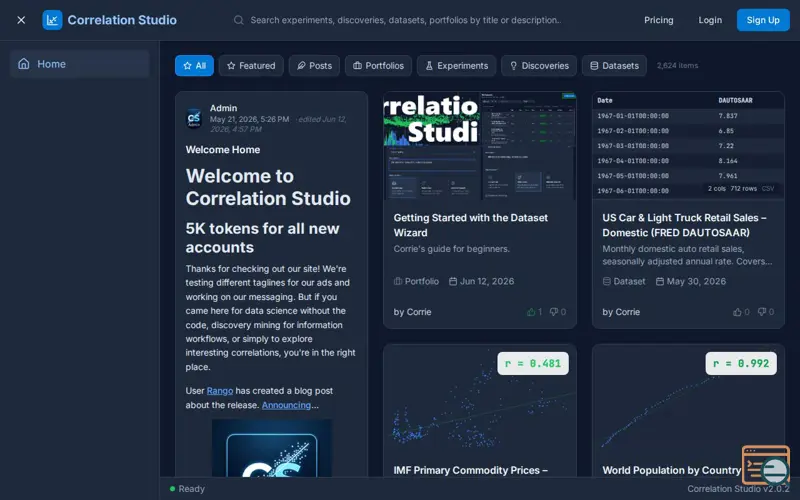
Task: Click the Dataset type icon on car sales card
Action: click(607, 281)
